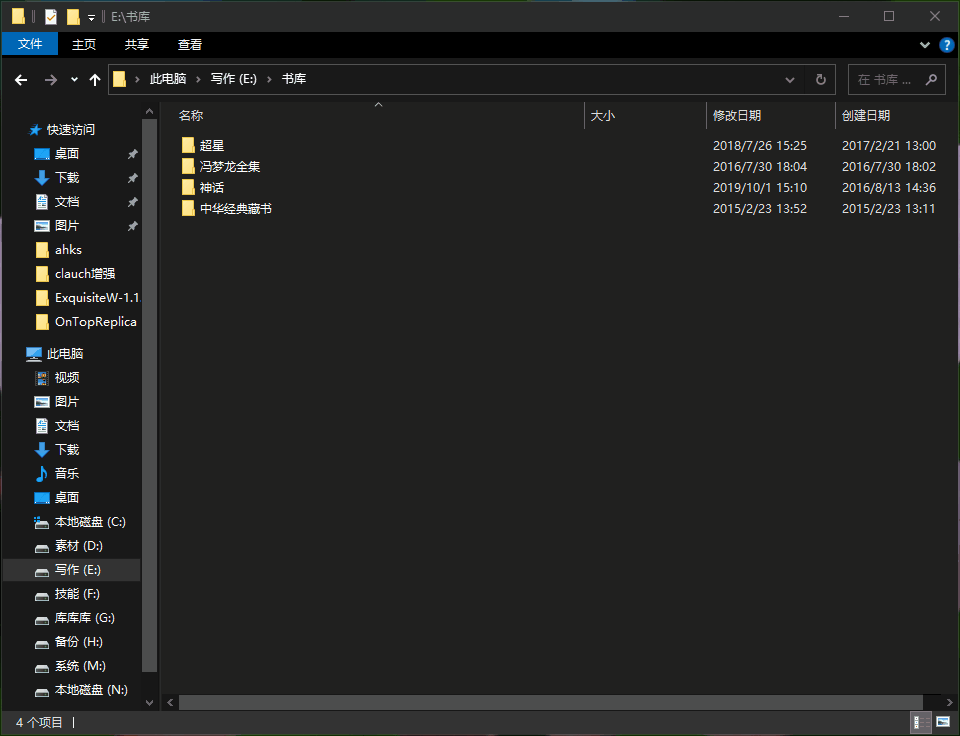960x736 pixels.
Task: Click the Back navigation arrow
Action: 21,80
